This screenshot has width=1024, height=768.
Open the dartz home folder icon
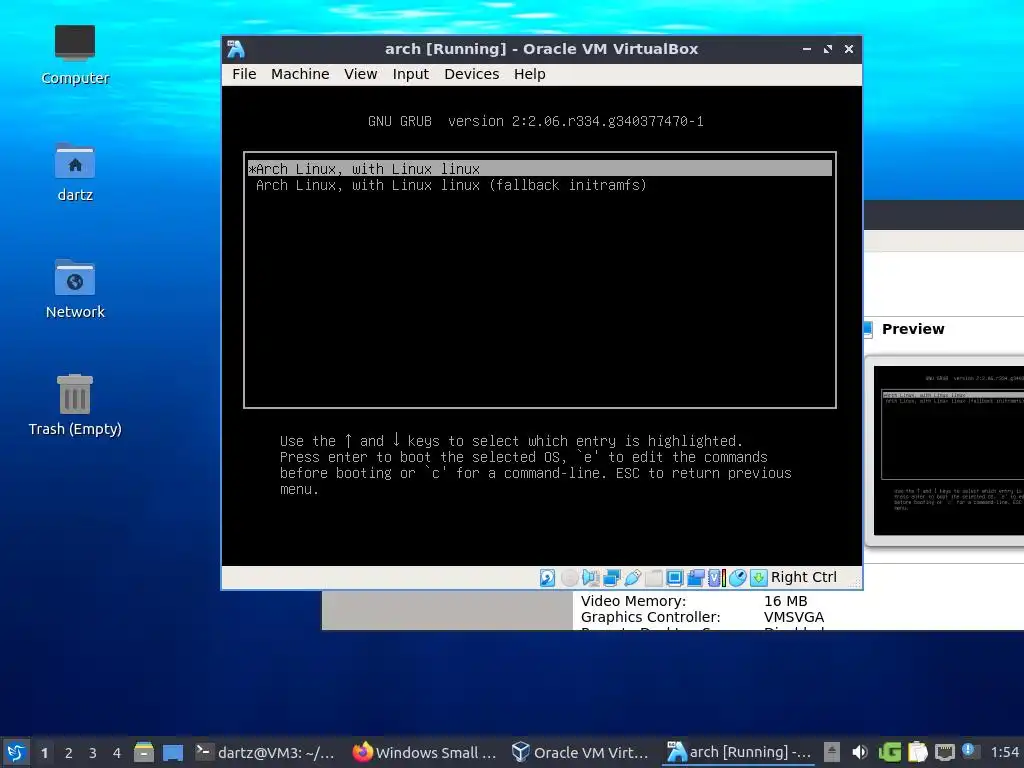tap(75, 172)
